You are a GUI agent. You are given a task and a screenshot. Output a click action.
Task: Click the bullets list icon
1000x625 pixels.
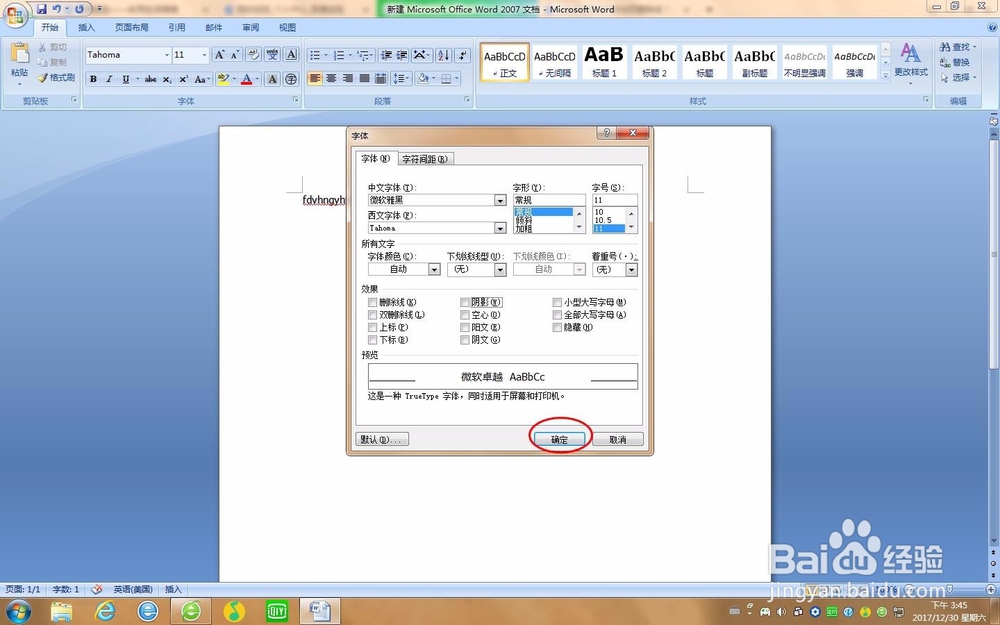pyautogui.click(x=315, y=55)
